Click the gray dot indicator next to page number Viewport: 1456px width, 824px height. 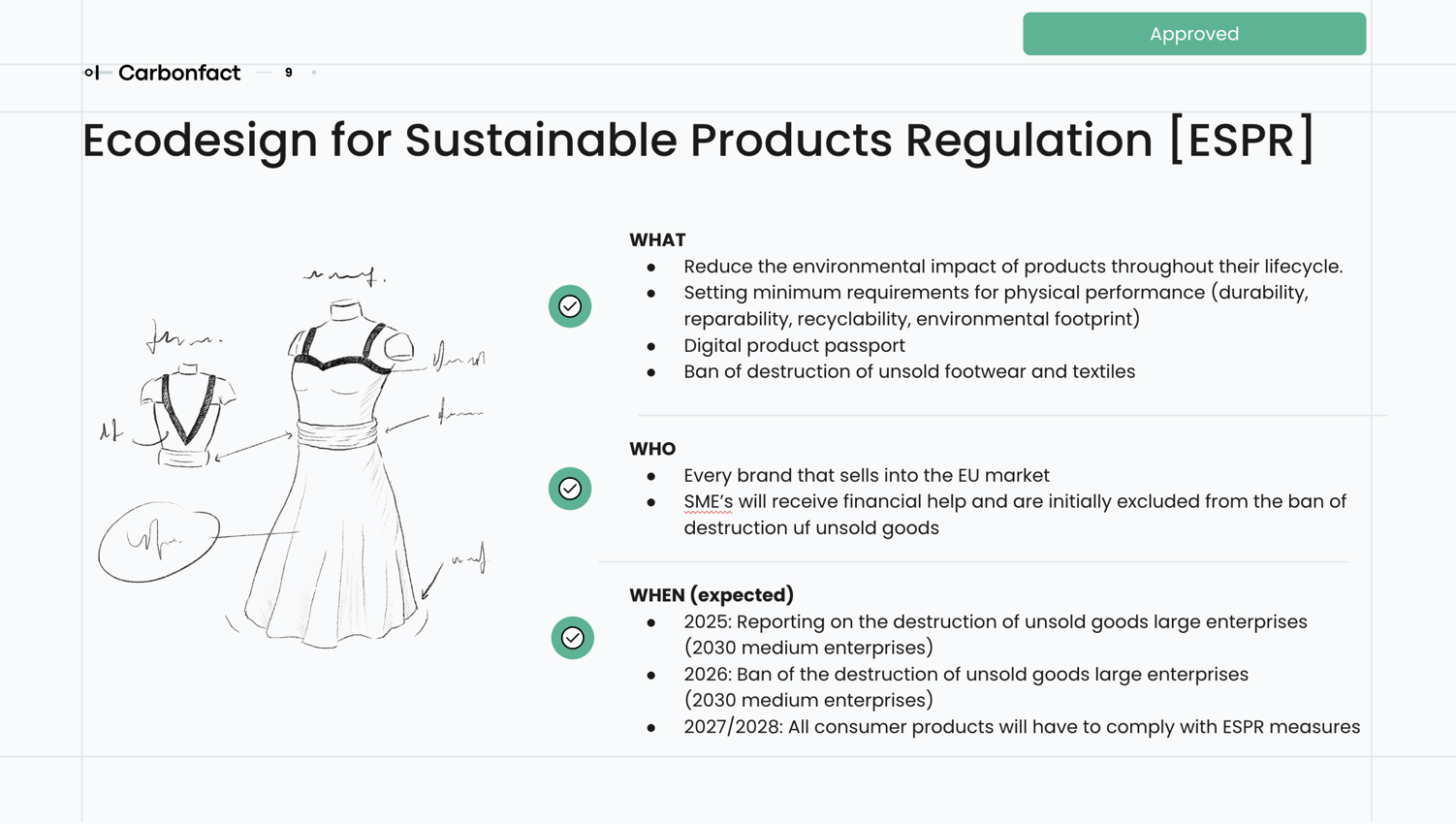pos(313,72)
